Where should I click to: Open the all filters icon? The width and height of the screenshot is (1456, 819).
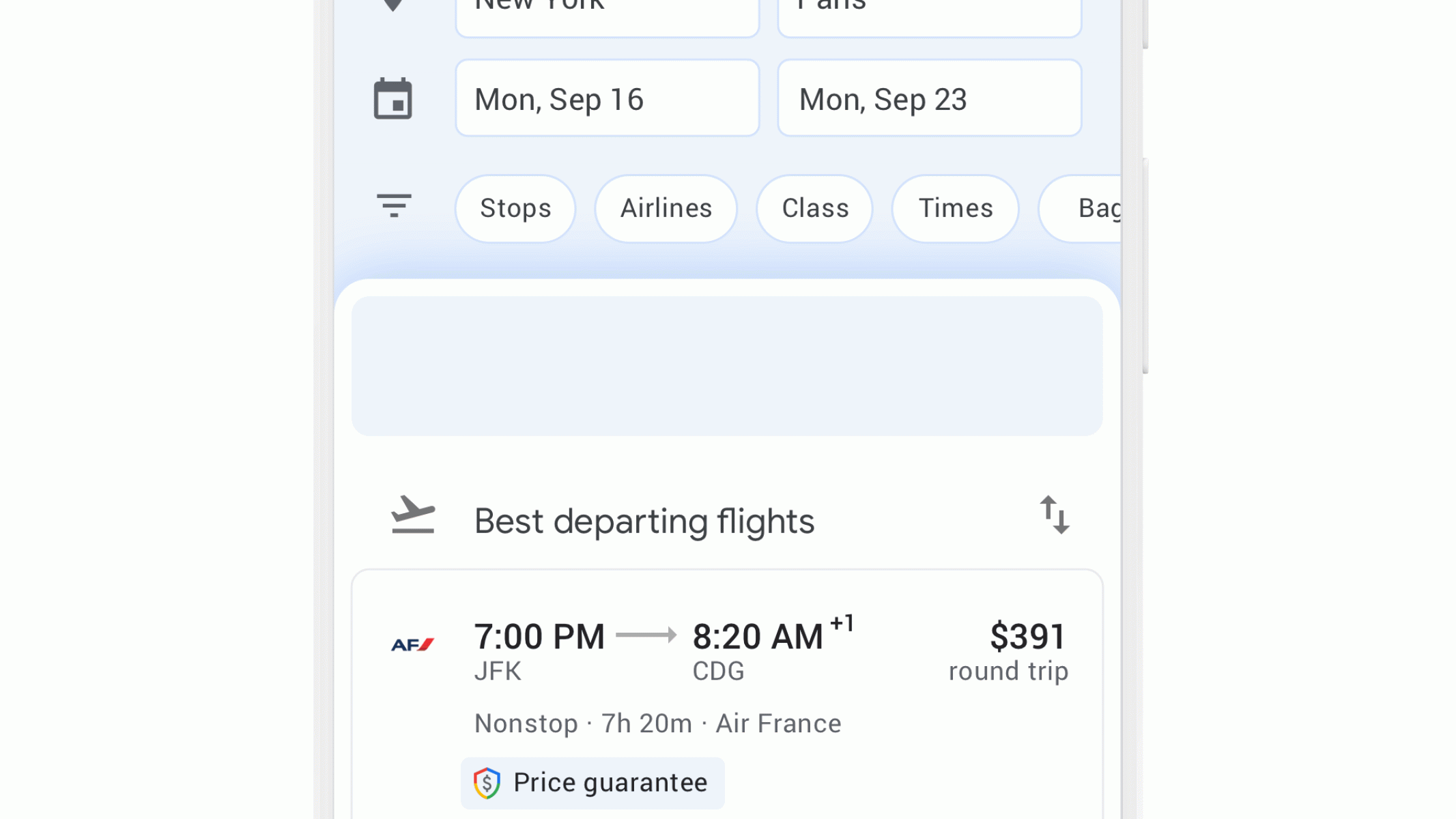point(394,205)
